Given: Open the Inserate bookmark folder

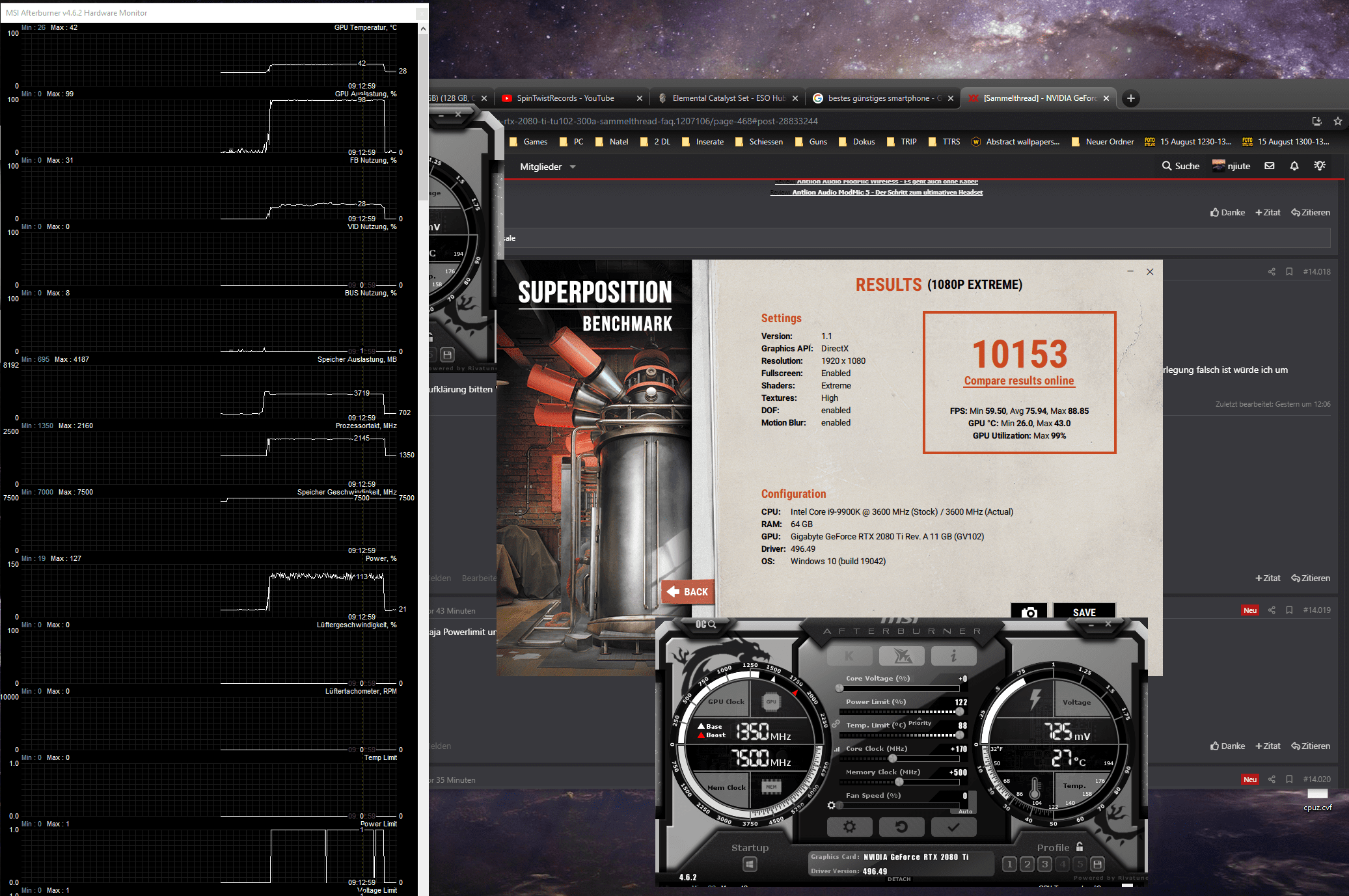Looking at the screenshot, I should click(703, 142).
